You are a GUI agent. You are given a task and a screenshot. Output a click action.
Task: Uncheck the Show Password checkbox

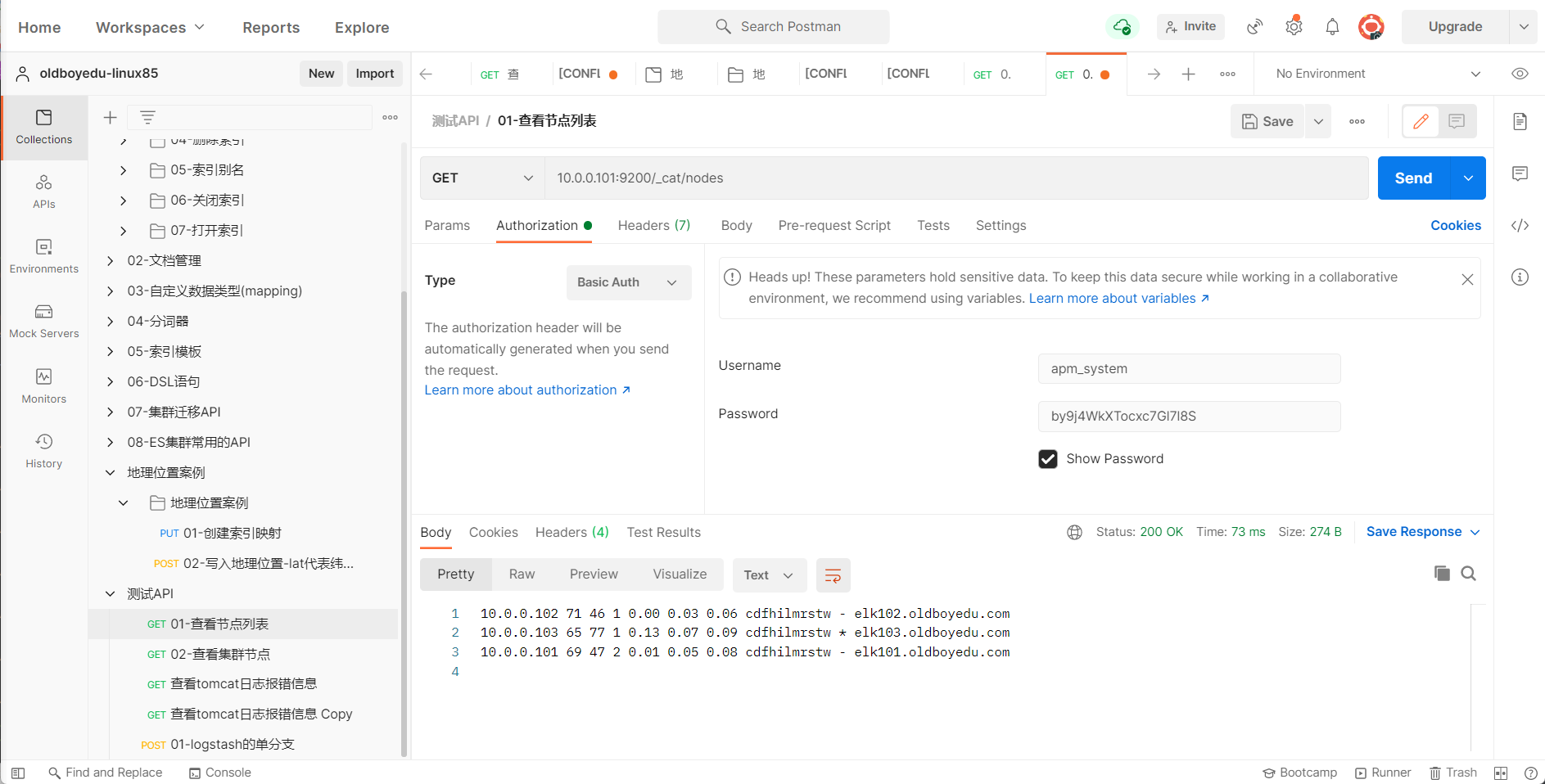(x=1048, y=459)
